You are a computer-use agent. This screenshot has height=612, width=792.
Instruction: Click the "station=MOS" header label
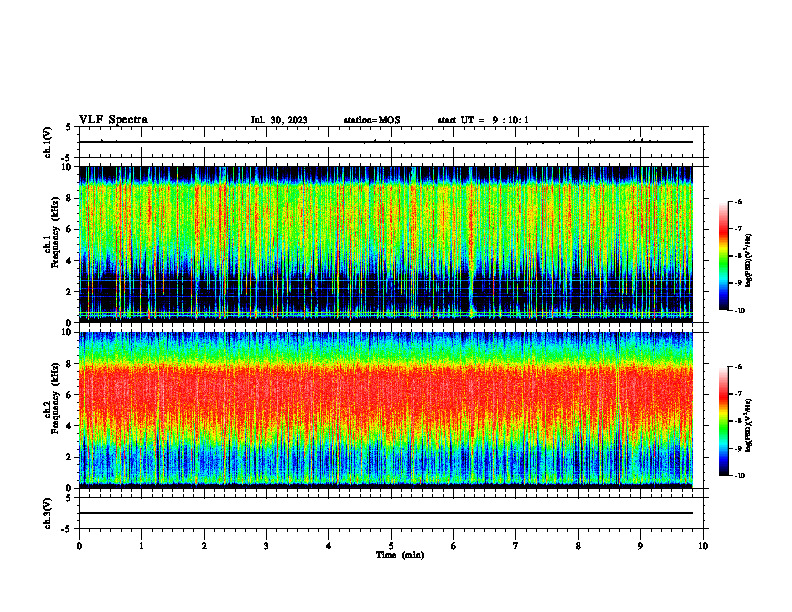tap(372, 120)
